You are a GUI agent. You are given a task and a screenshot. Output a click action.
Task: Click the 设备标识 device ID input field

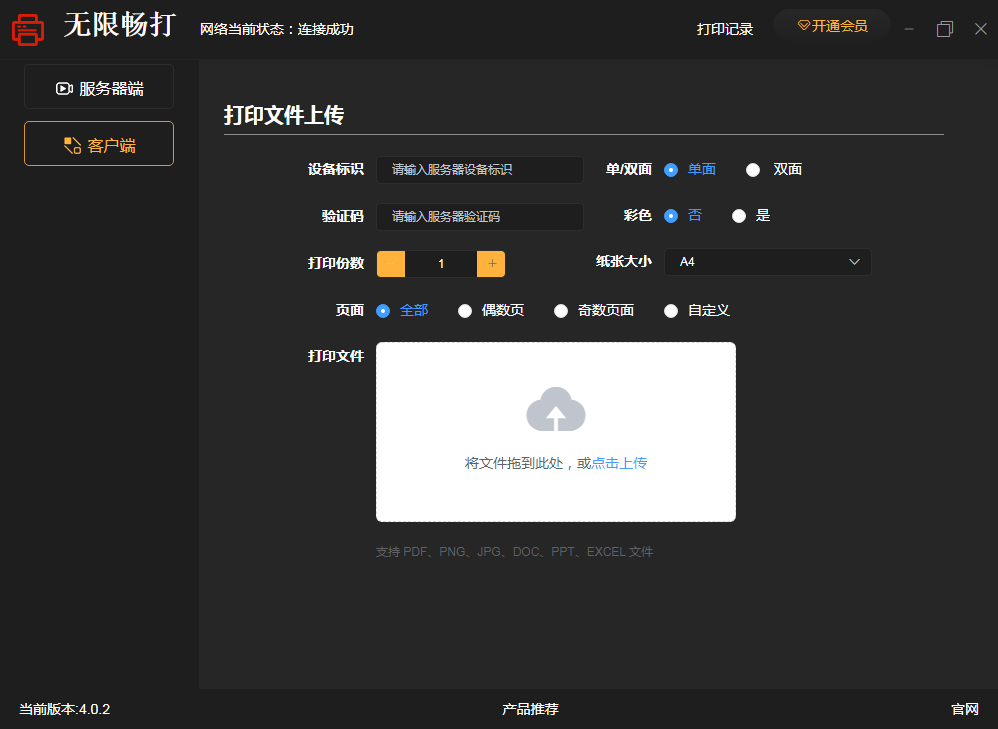click(479, 170)
